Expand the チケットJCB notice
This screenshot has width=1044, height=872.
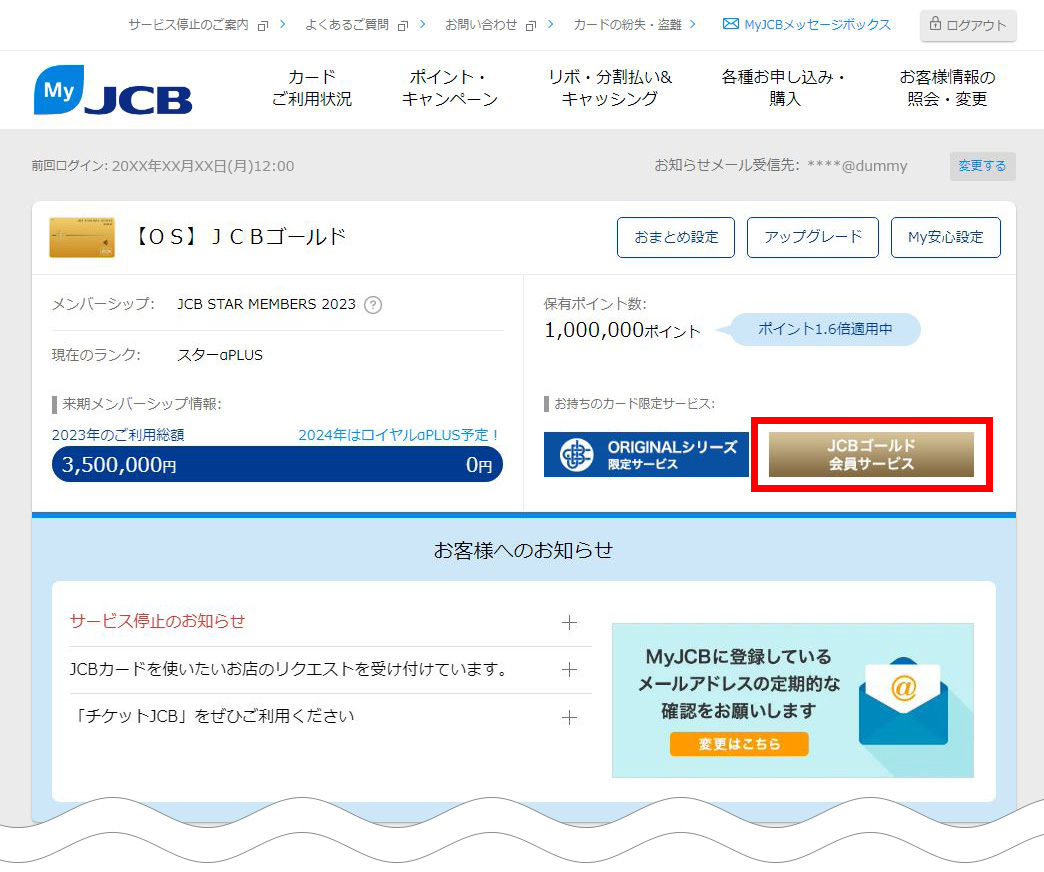(x=569, y=718)
